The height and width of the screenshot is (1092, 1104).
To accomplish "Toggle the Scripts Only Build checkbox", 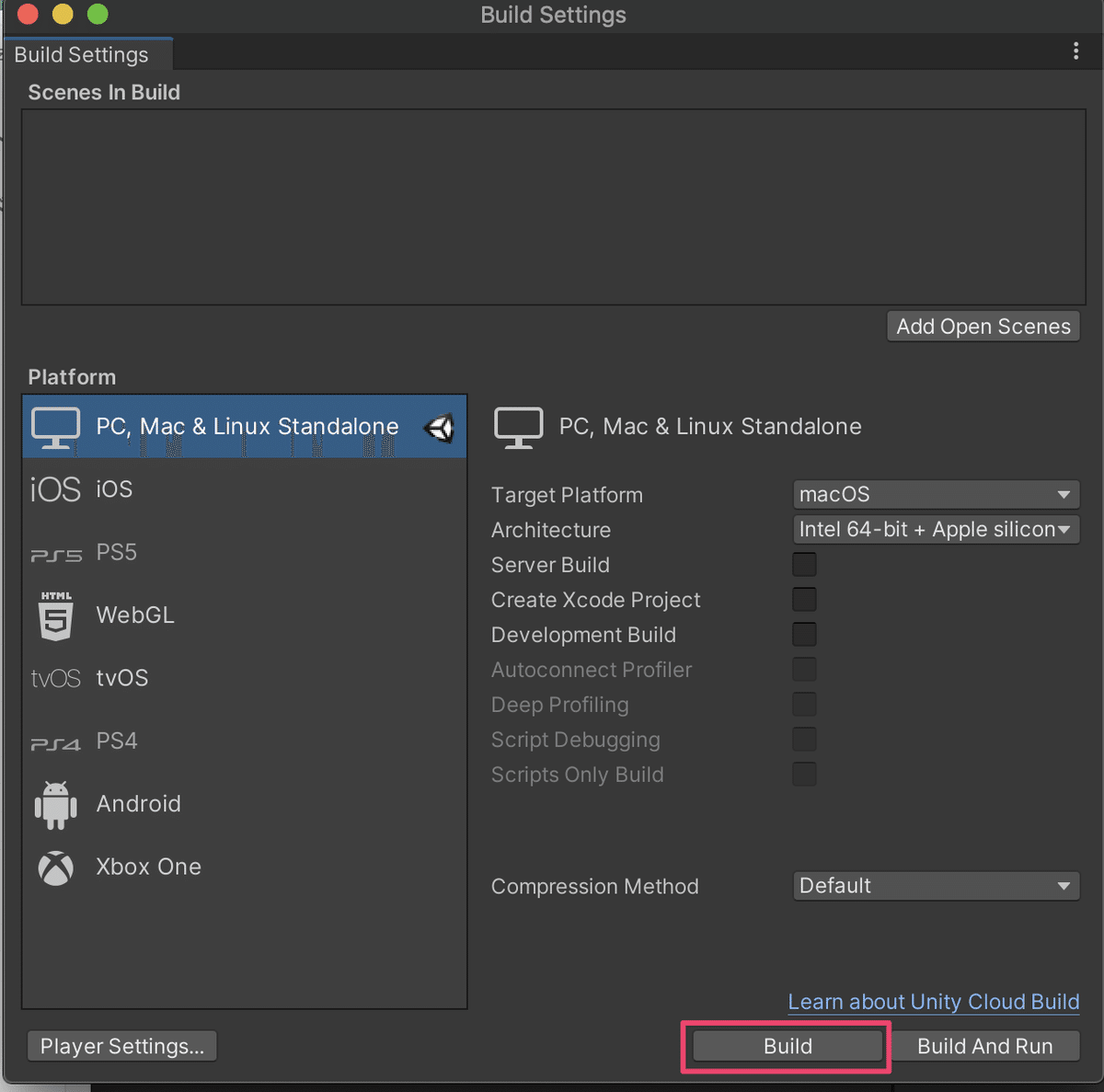I will click(x=804, y=775).
